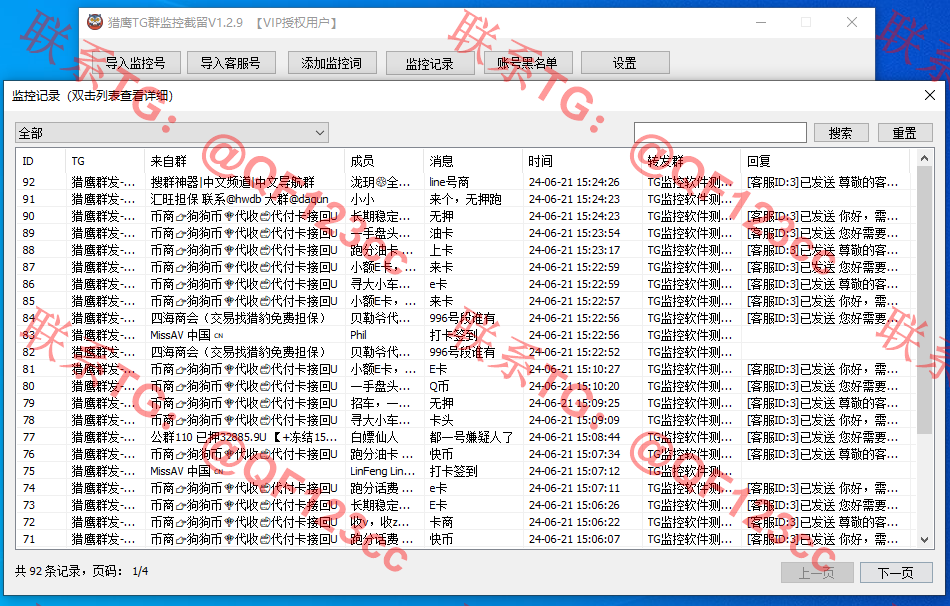The height and width of the screenshot is (606, 950).
Task: Open the 账号黑名单 list
Action: click(527, 63)
